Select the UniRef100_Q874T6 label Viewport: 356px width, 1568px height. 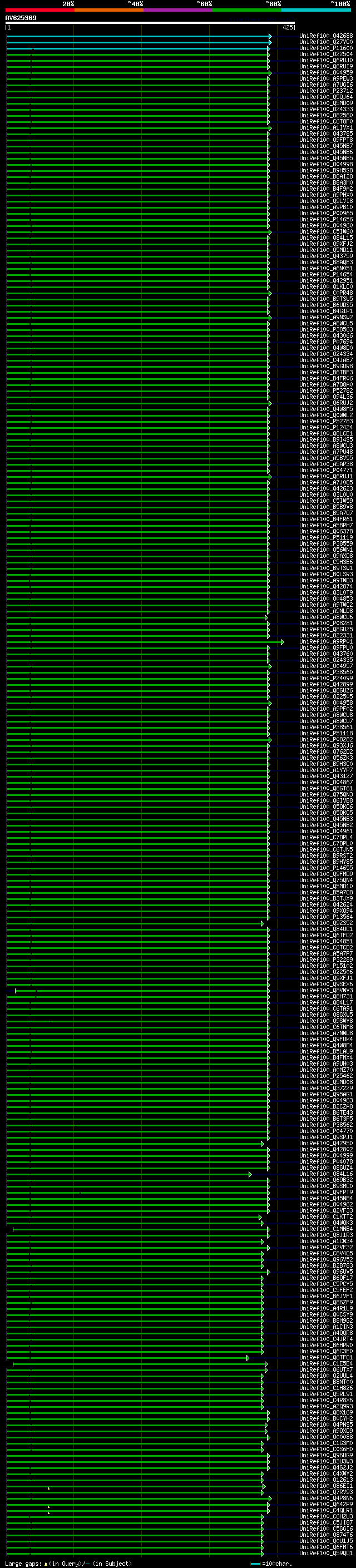(326, 1535)
